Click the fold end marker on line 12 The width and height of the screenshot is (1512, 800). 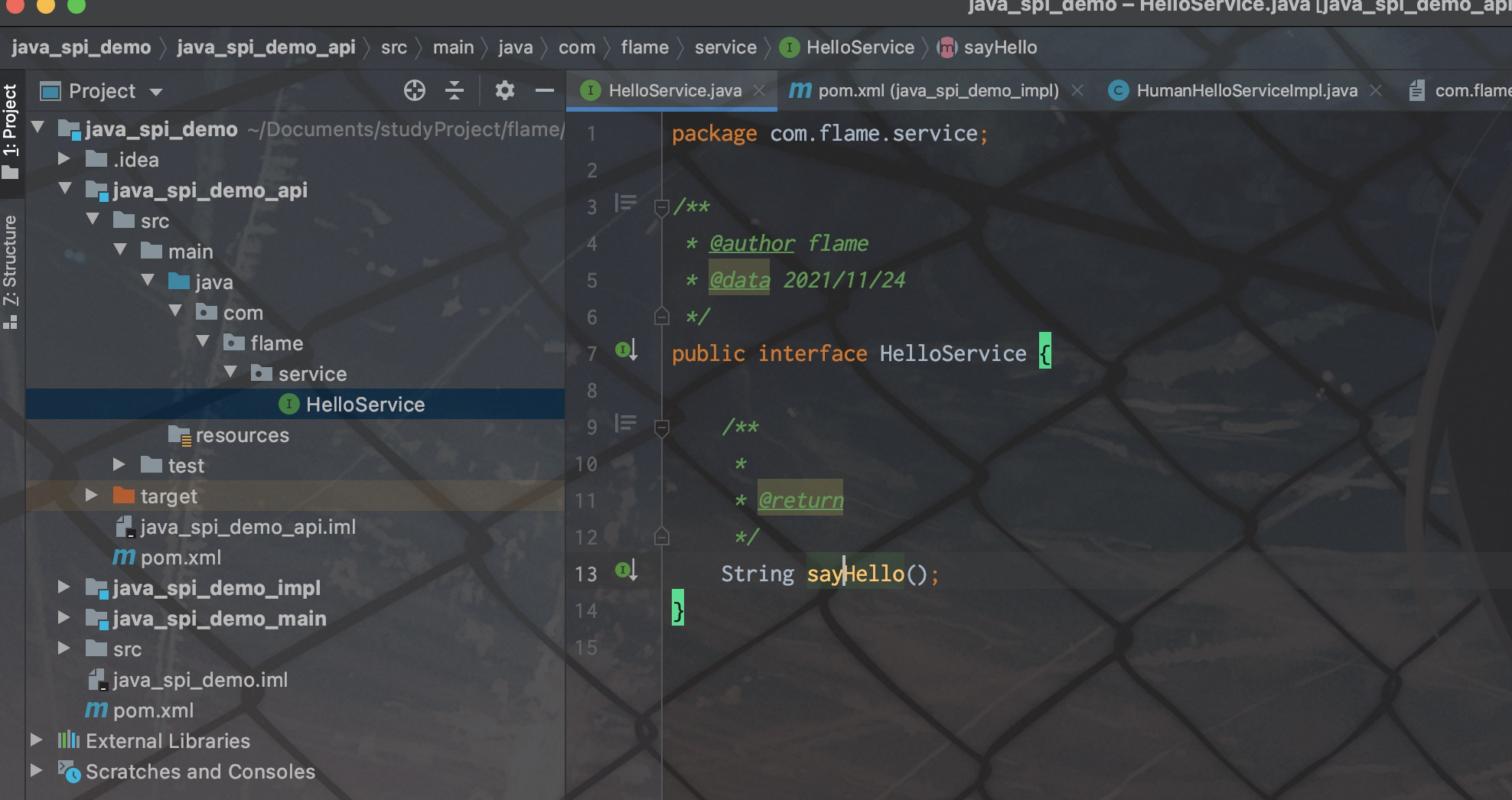tap(662, 536)
